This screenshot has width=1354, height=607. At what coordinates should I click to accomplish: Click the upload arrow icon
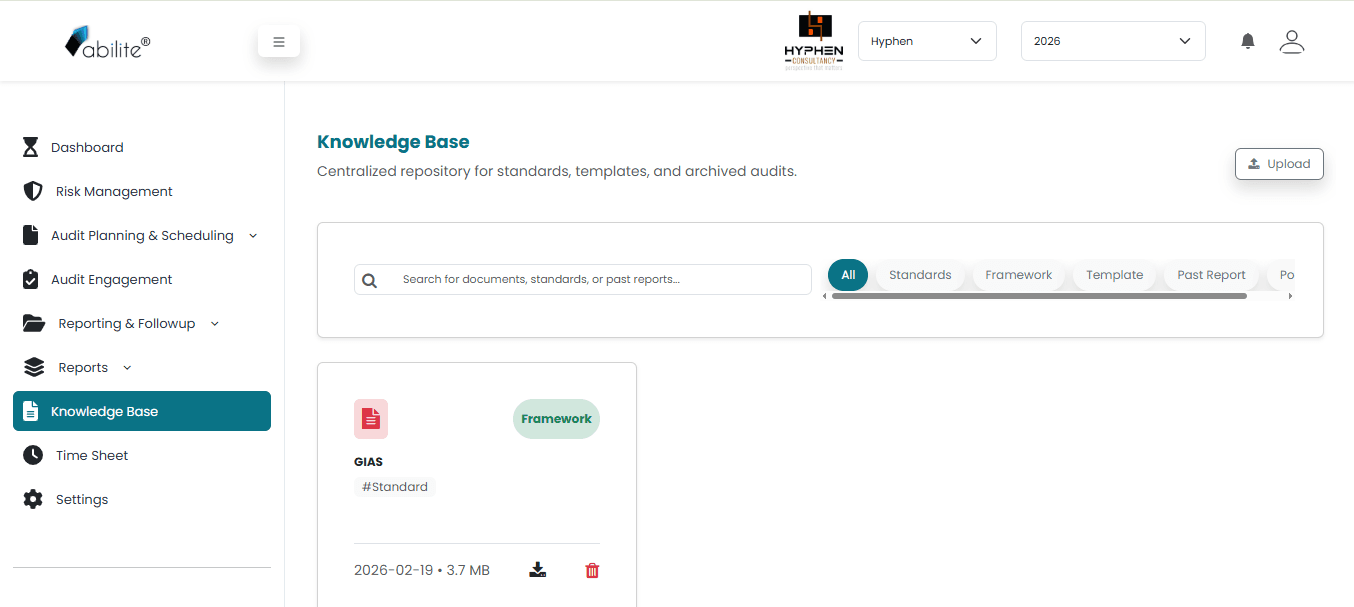point(1254,163)
